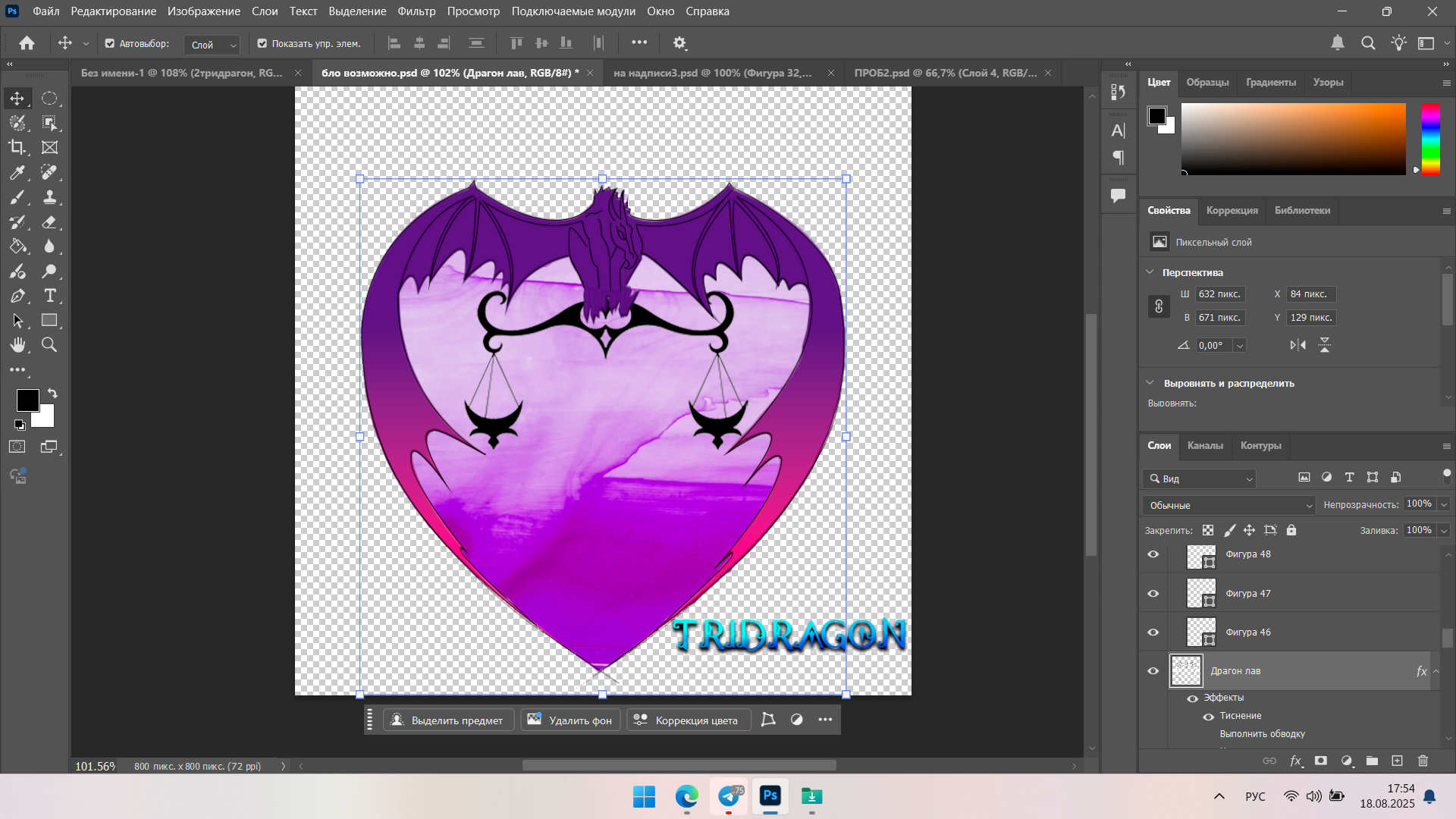The width and height of the screenshot is (1456, 819).
Task: Click the flip horizontal icon in Properties
Action: pos(1298,345)
